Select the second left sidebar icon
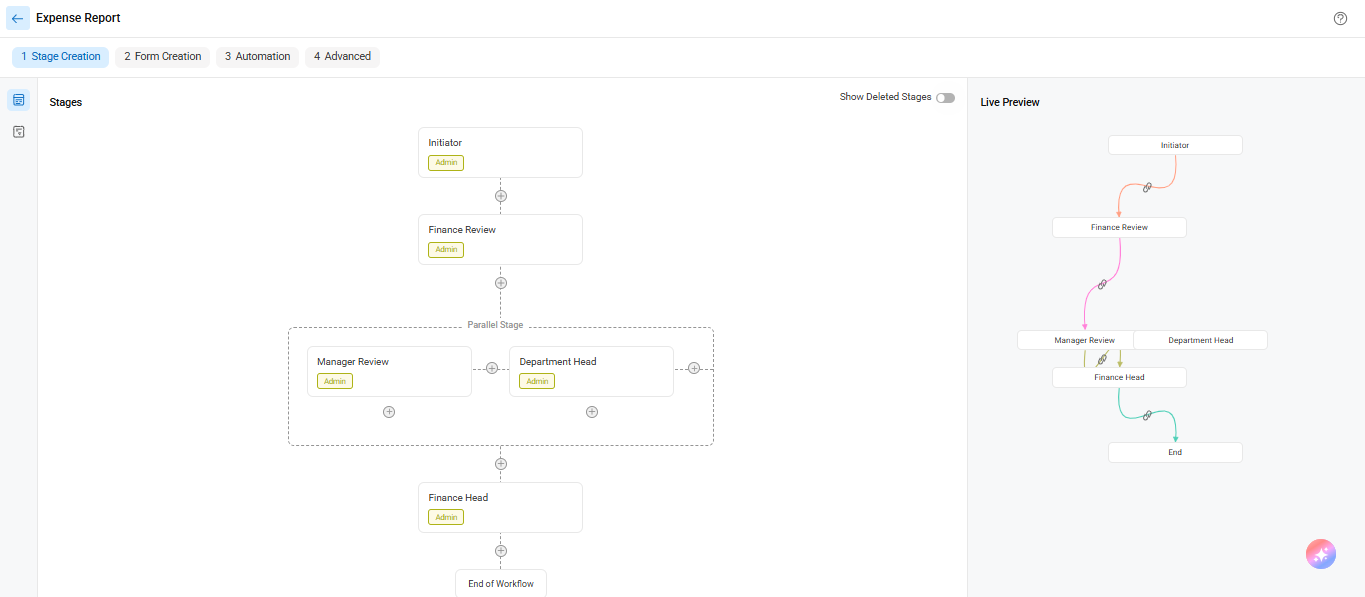 pyautogui.click(x=18, y=132)
